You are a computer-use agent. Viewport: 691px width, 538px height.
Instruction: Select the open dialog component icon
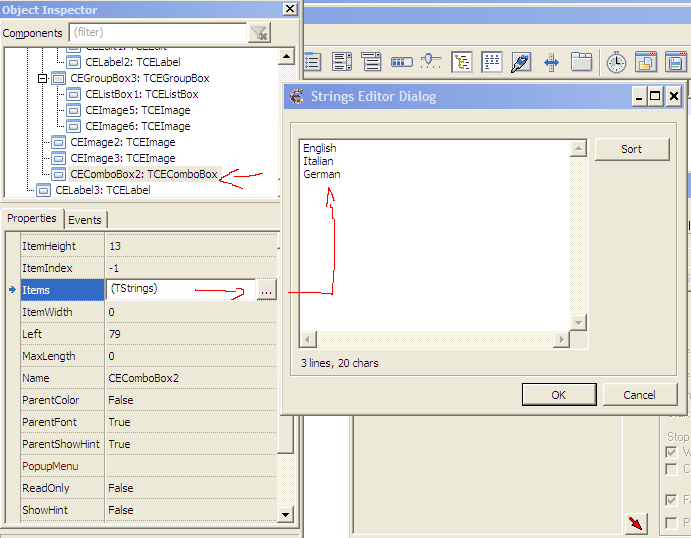click(646, 62)
